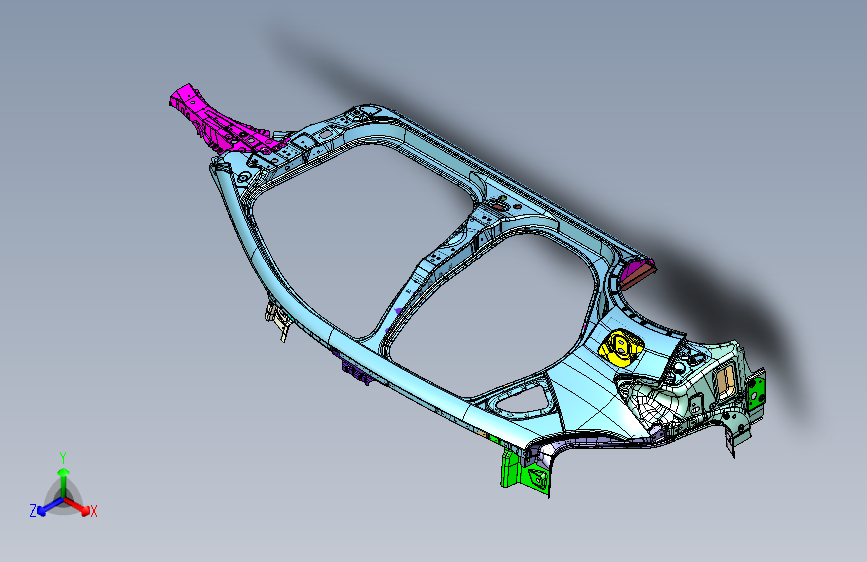
Task: Click the blue Z axis of the triad
Action: (46, 508)
